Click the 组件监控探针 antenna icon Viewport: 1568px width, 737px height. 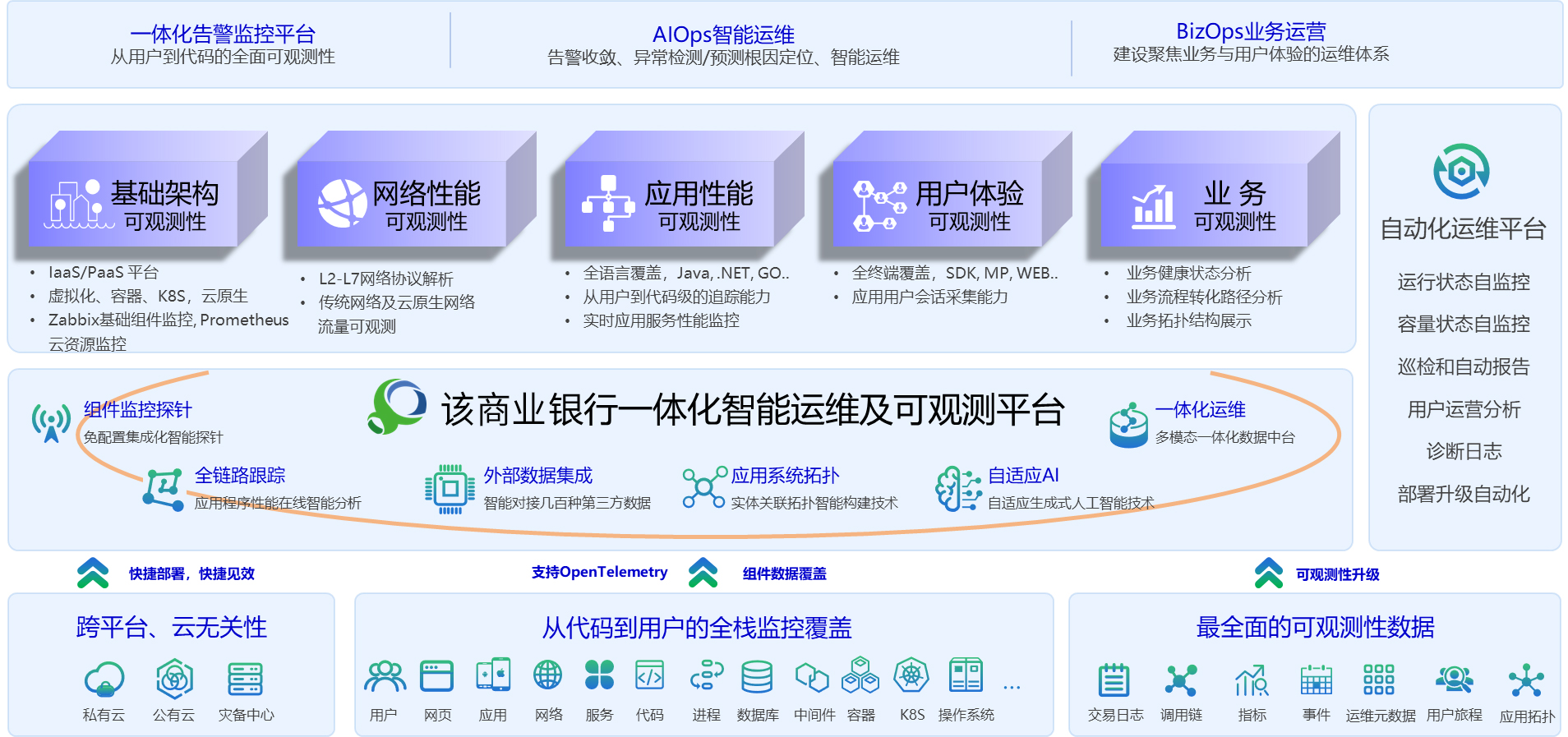pyautogui.click(x=51, y=422)
